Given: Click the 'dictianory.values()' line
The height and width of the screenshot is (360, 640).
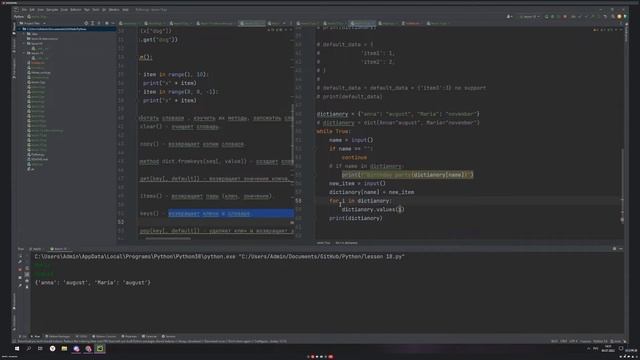Looking at the screenshot, I should coord(373,209).
